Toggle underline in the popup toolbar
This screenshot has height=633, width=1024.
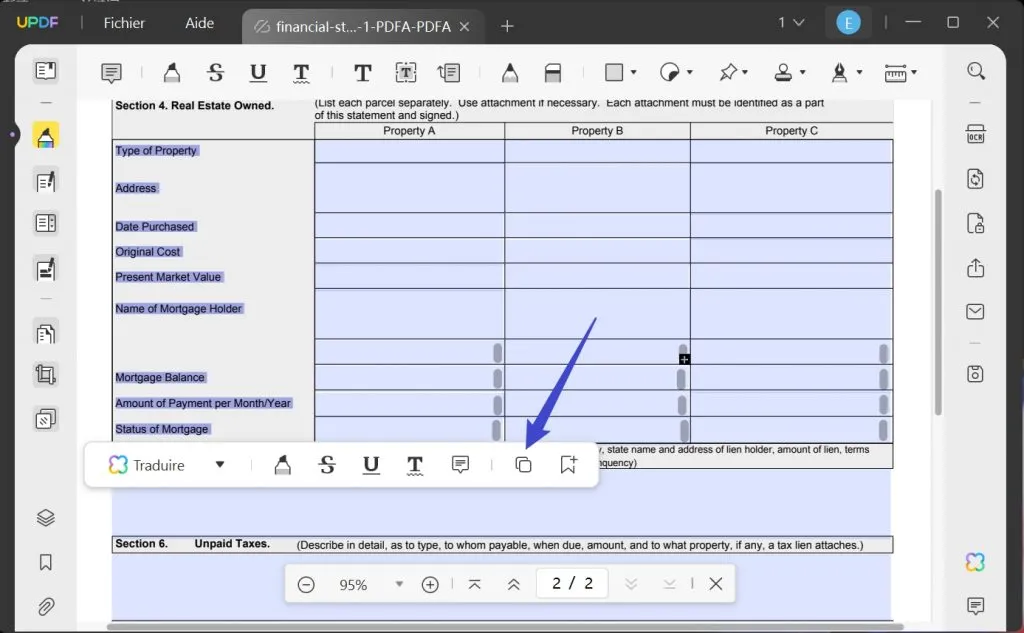(x=371, y=464)
